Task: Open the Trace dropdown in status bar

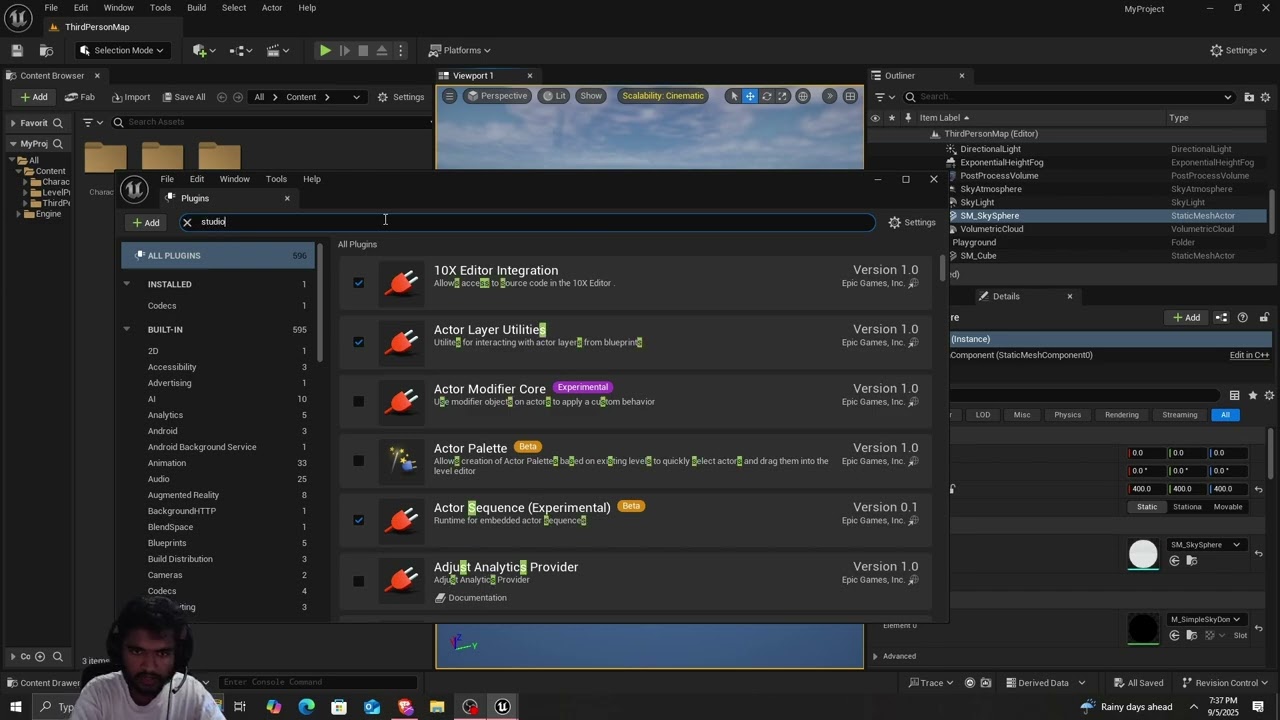Action: (x=930, y=683)
